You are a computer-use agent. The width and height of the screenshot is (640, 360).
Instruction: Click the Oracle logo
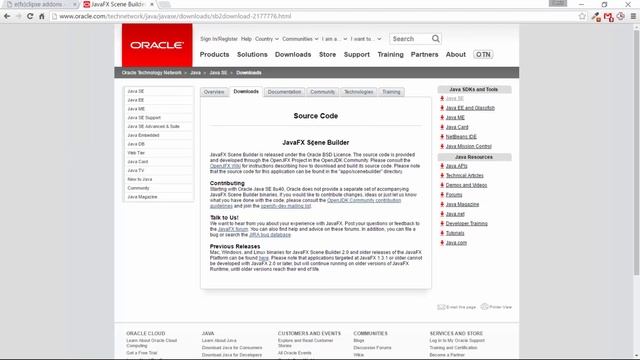[157, 45]
